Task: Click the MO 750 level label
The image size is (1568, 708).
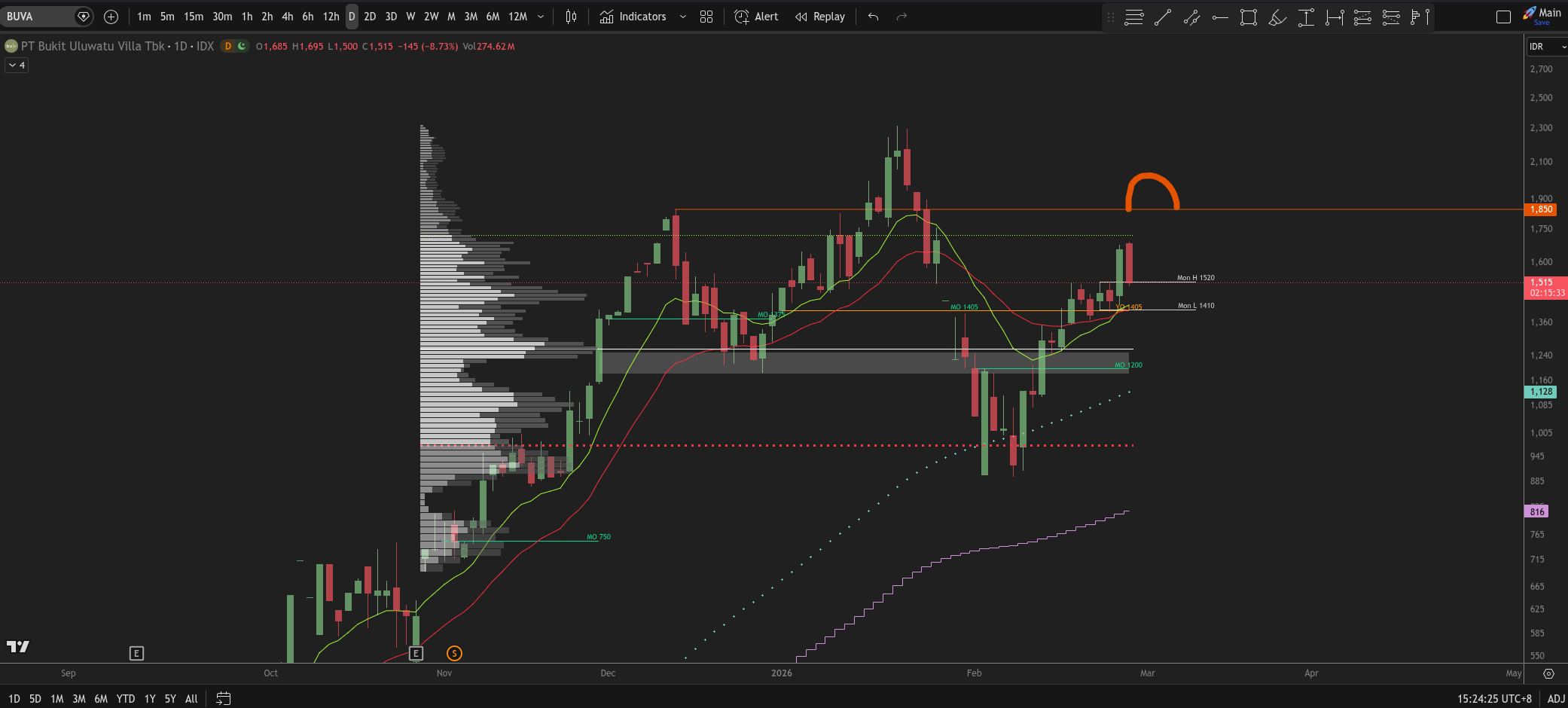Action: [x=599, y=537]
